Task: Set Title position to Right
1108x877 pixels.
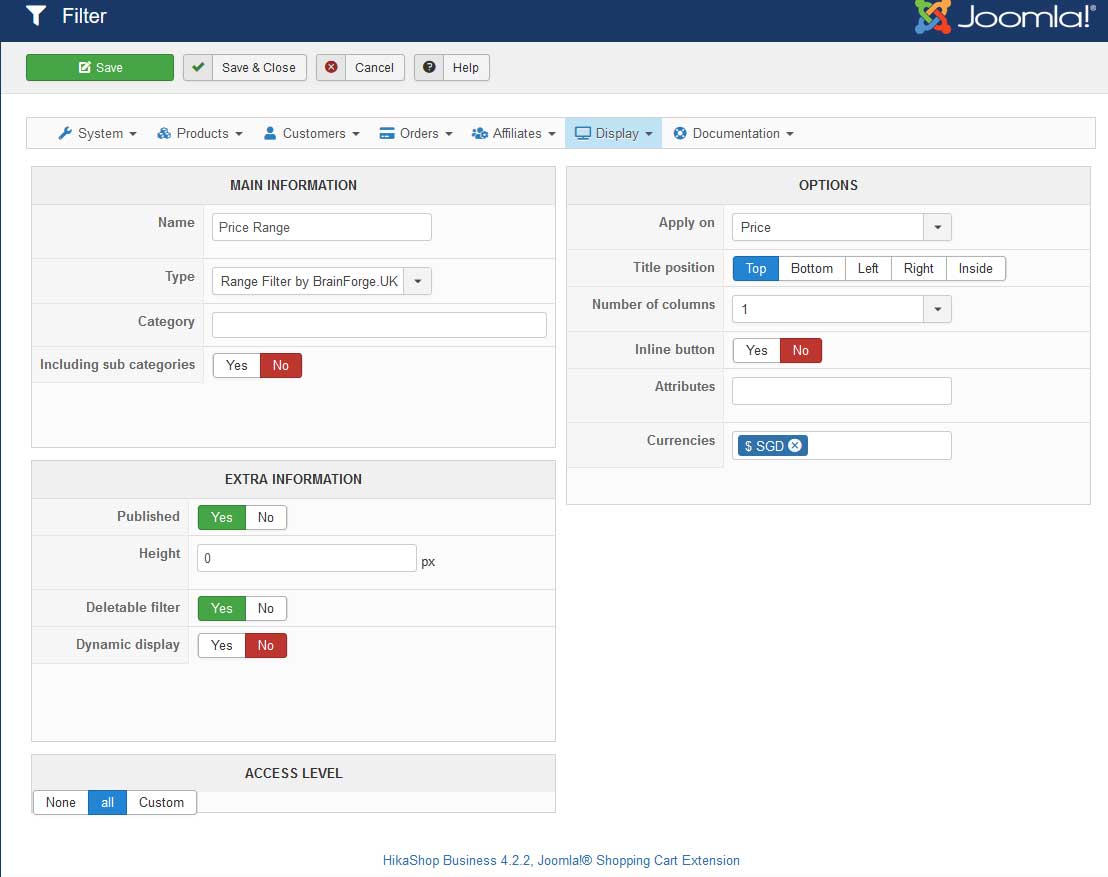Action: click(x=918, y=268)
